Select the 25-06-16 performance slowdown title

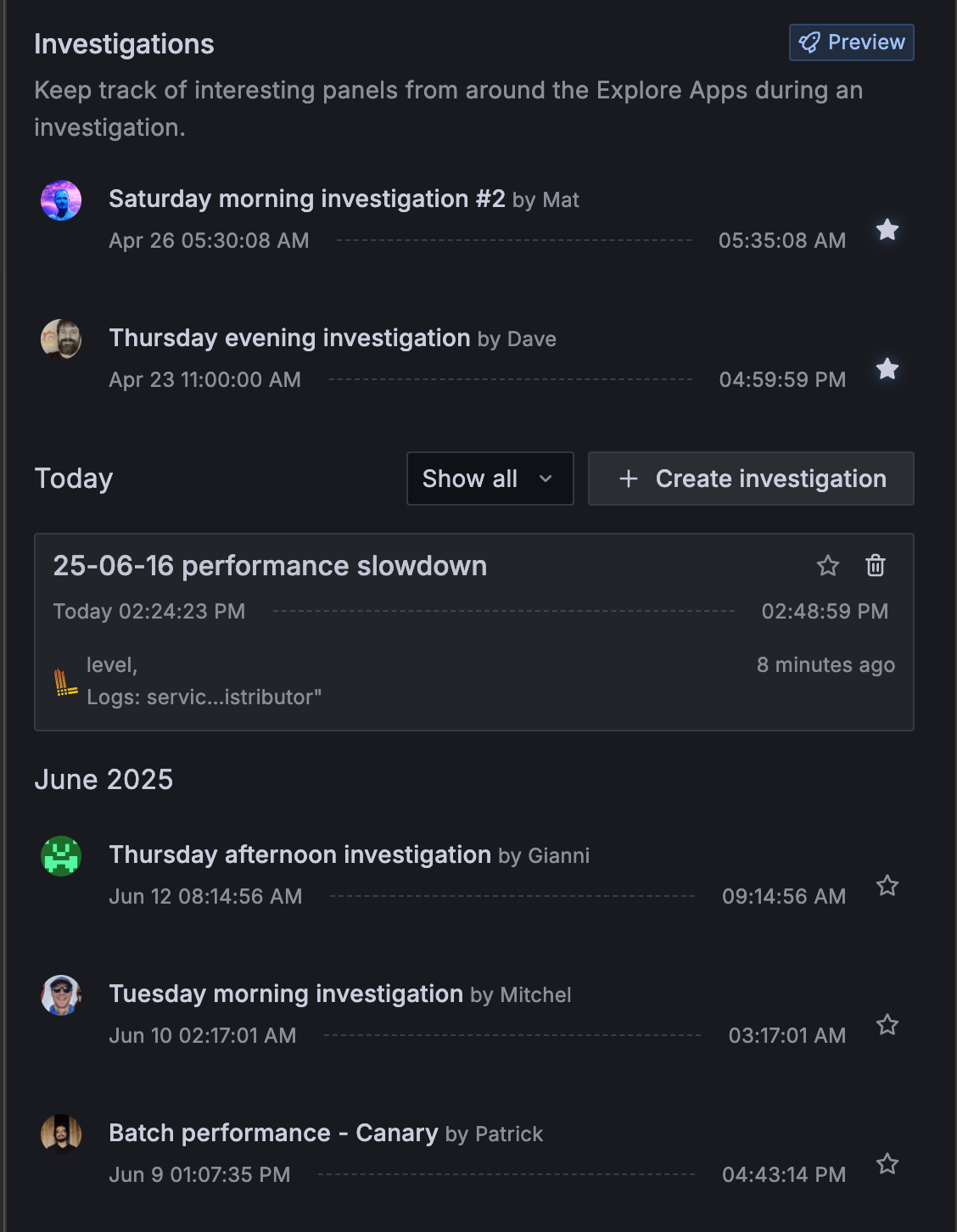270,566
